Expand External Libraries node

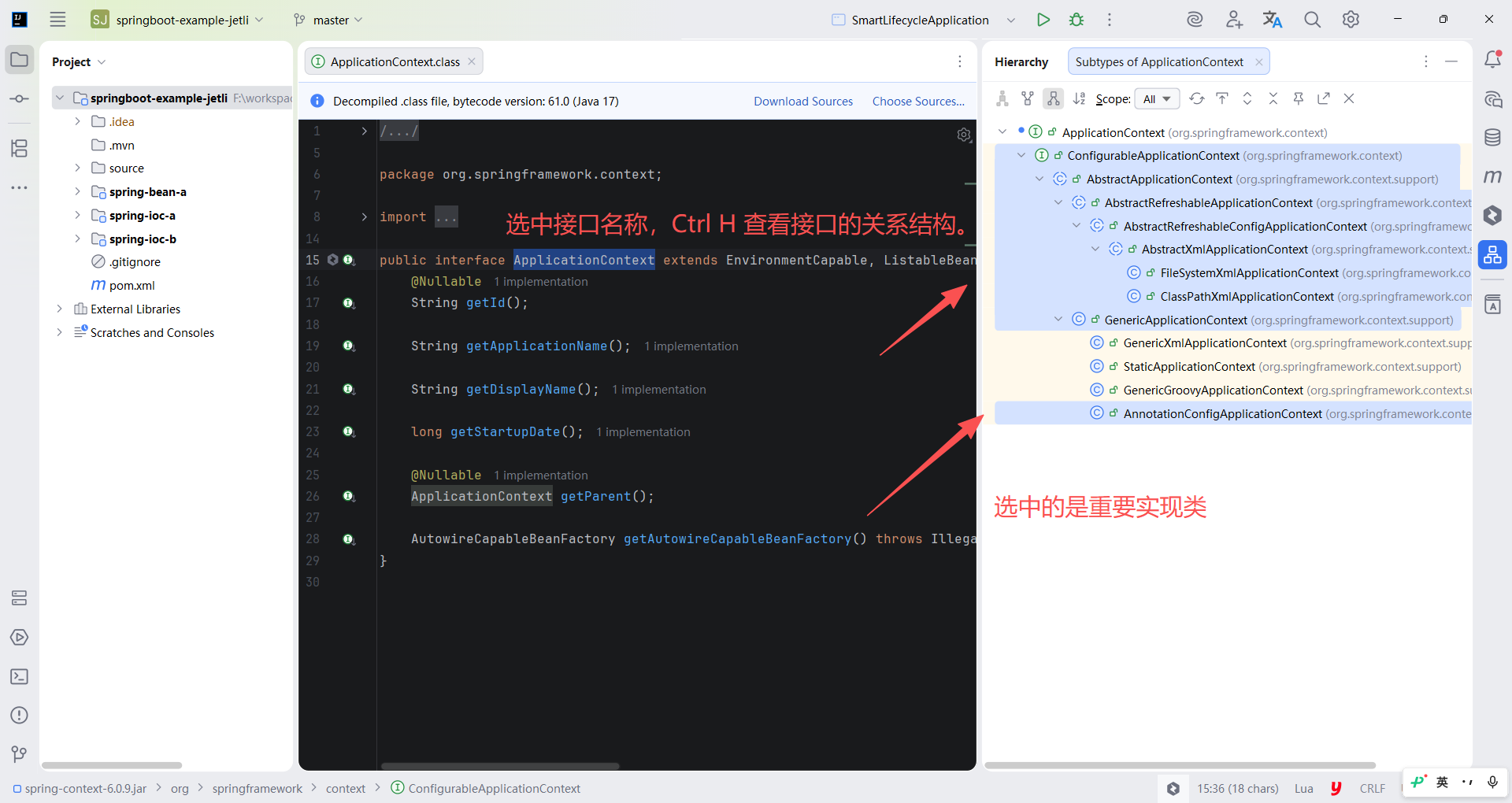[59, 309]
